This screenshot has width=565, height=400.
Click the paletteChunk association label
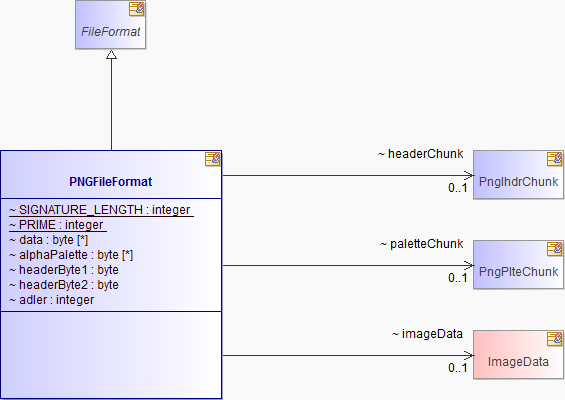click(422, 244)
